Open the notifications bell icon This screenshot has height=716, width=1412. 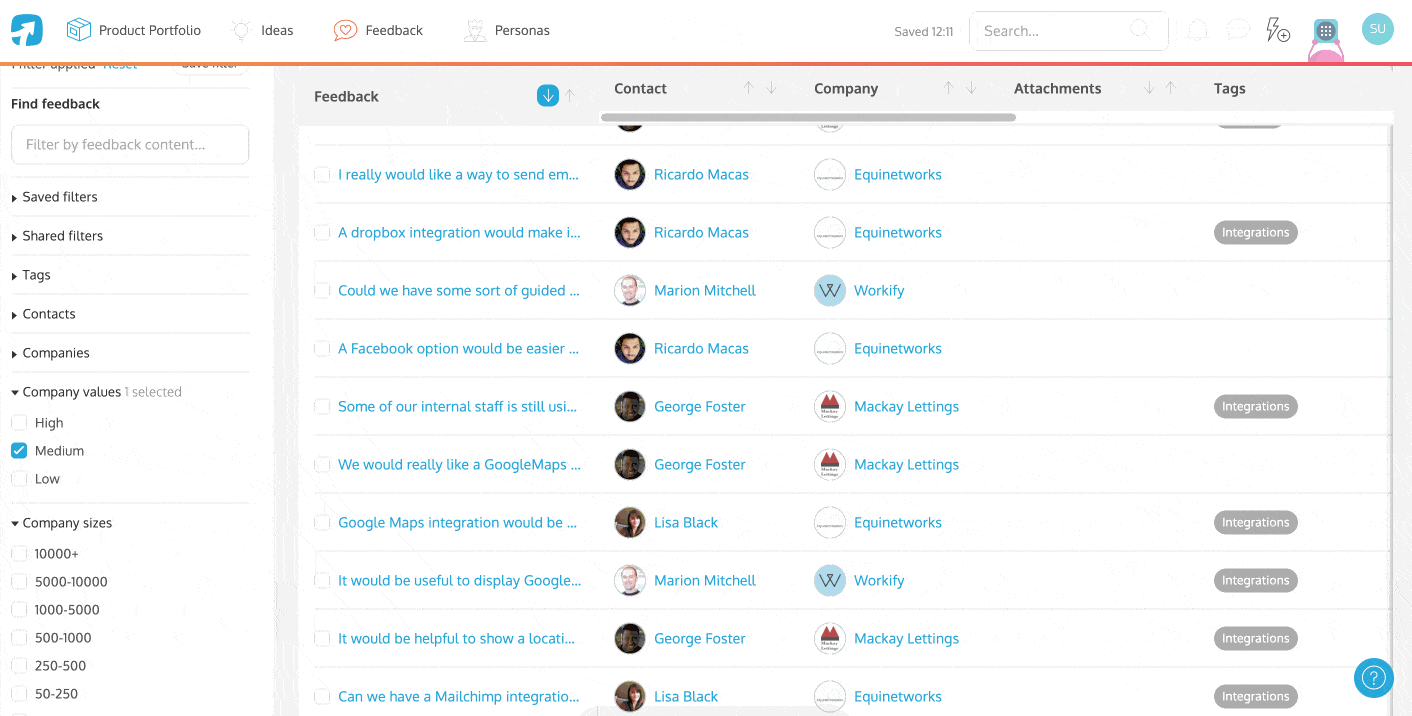pos(1197,31)
